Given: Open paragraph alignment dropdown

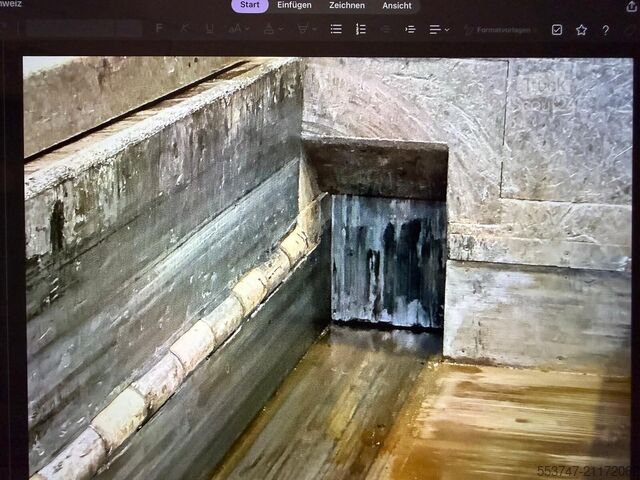Looking at the screenshot, I should (439, 30).
